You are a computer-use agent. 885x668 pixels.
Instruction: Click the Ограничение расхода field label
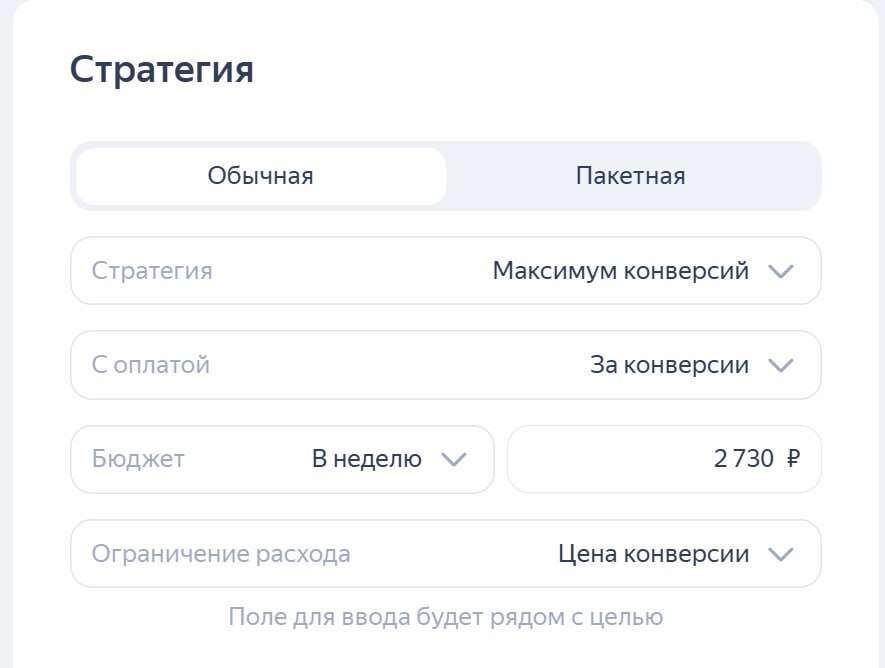[x=221, y=554]
